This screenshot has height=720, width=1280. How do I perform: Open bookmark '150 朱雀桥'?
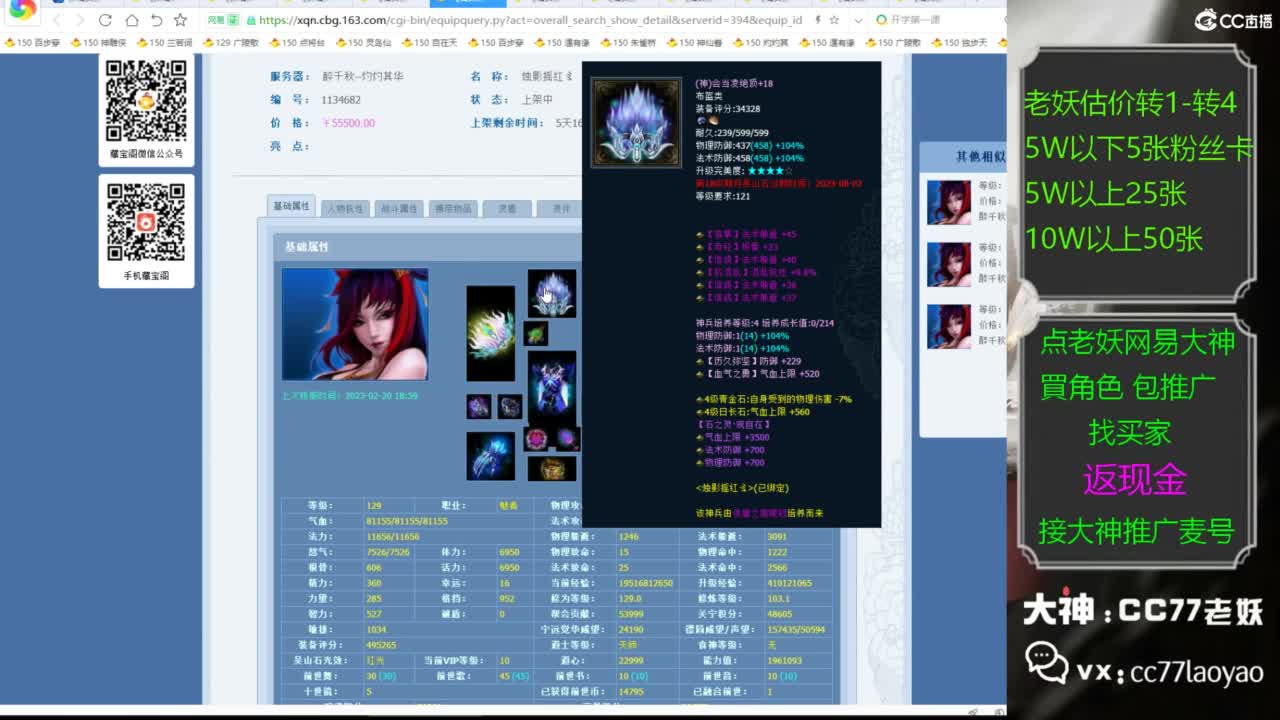tap(627, 43)
